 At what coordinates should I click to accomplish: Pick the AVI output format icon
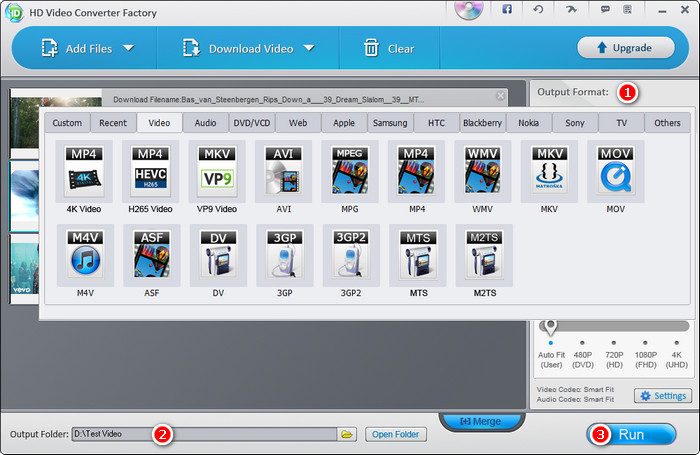click(283, 172)
